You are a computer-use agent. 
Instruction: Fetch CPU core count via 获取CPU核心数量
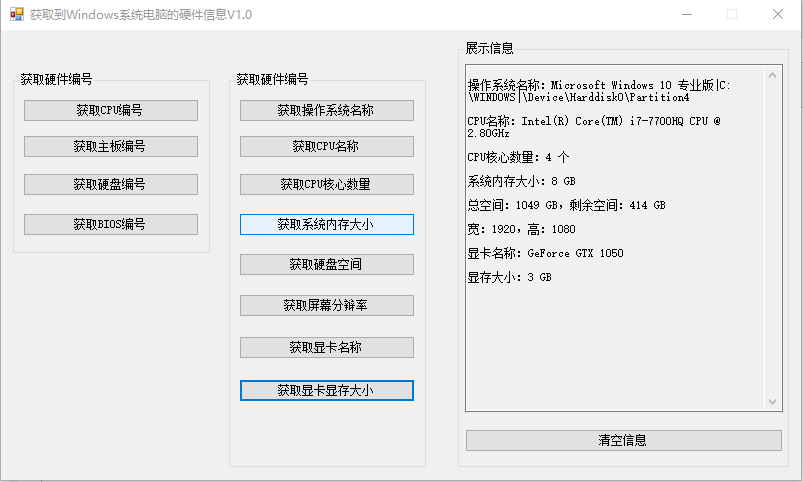[327, 184]
